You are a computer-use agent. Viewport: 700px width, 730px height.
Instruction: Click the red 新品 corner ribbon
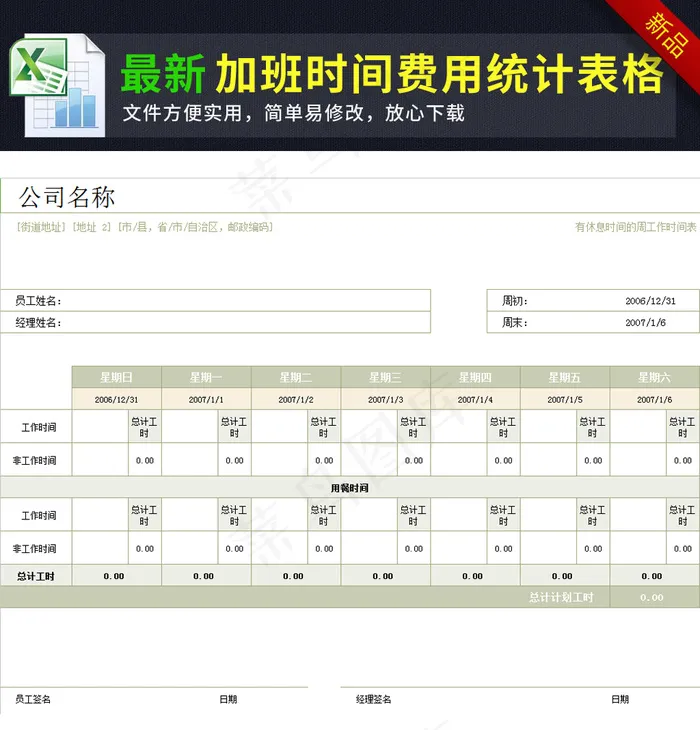point(663,29)
